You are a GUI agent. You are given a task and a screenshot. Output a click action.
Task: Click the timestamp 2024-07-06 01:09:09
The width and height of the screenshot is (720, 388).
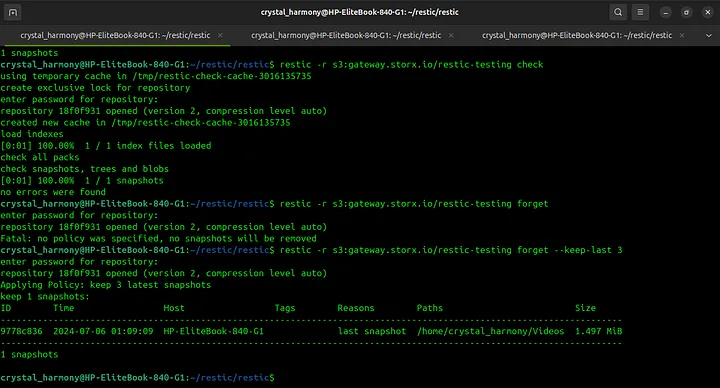[103, 331]
